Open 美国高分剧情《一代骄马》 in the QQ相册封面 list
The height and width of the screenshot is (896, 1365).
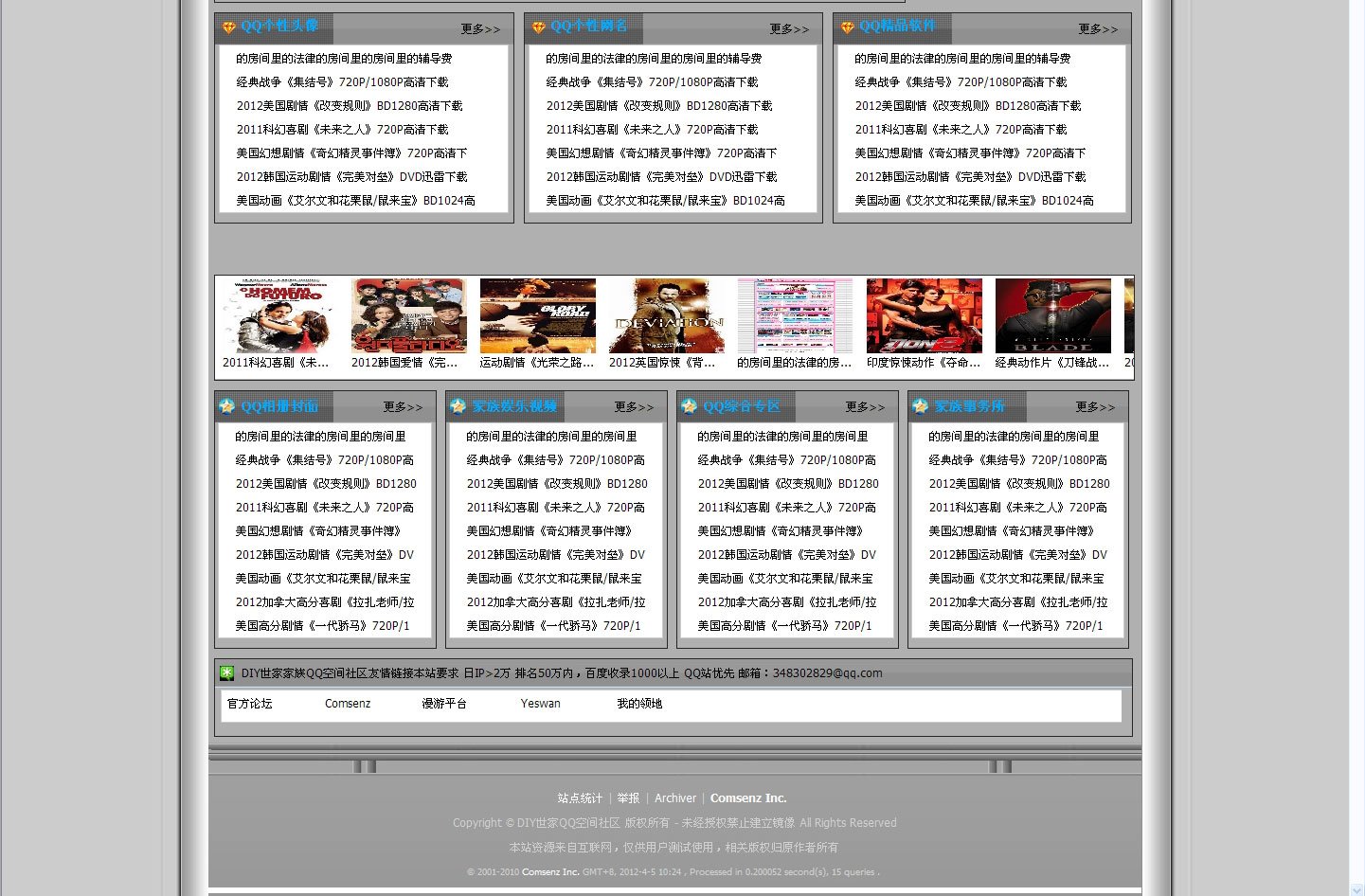tap(323, 626)
